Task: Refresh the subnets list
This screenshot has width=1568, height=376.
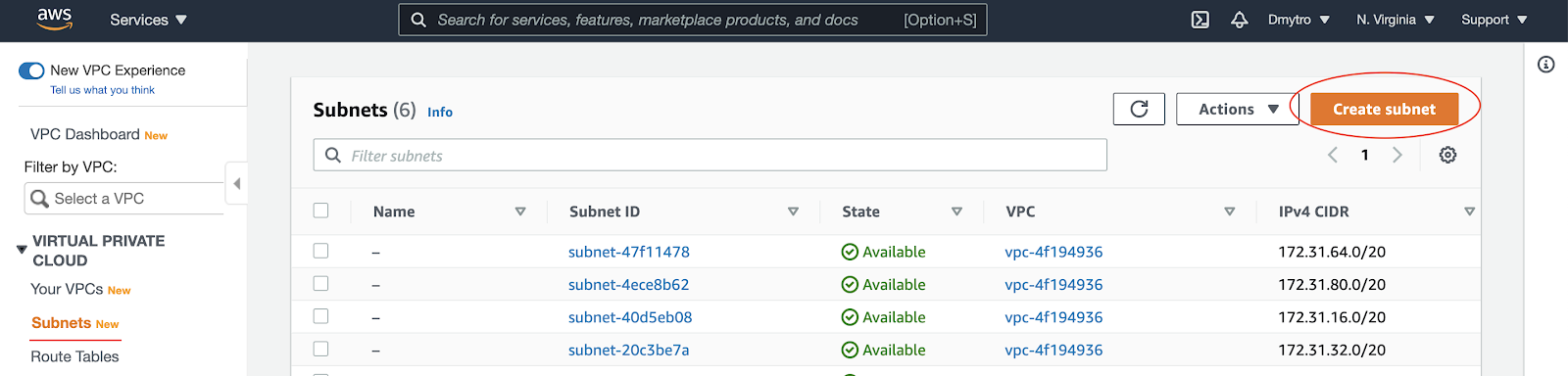Action: tap(1139, 109)
